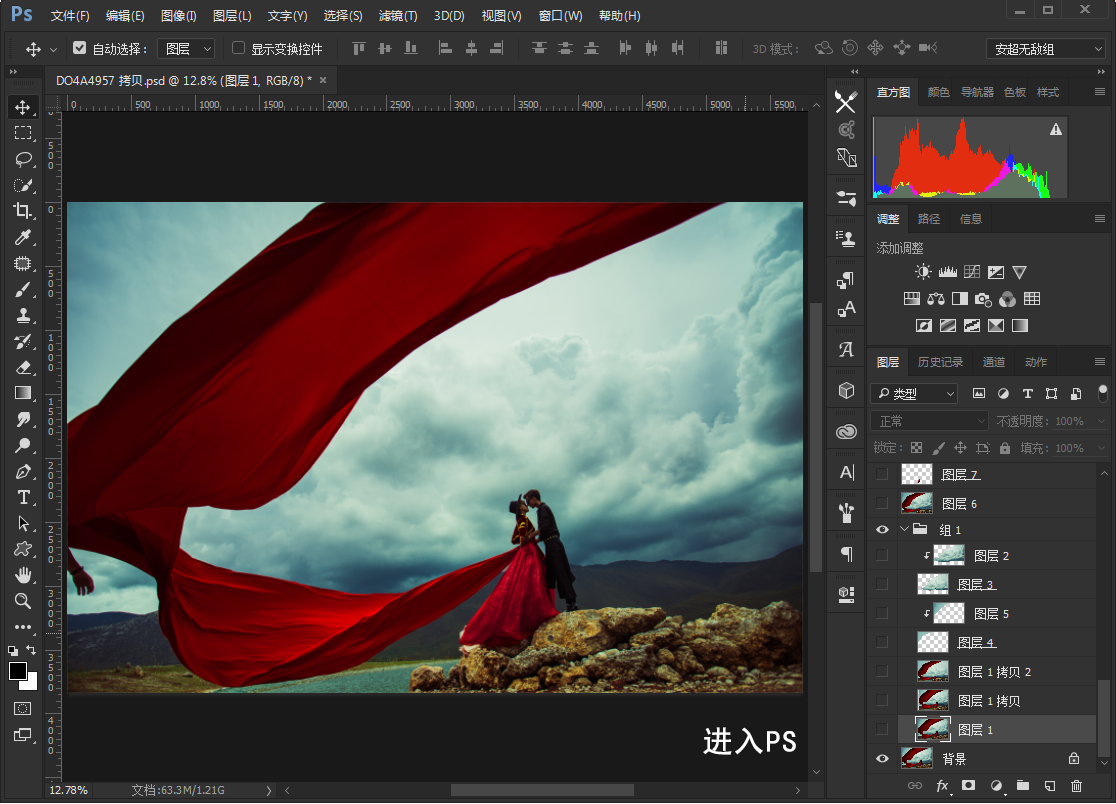Screen dimensions: 1116x804
Task: Select the Path Selection tool
Action: pyautogui.click(x=23, y=523)
